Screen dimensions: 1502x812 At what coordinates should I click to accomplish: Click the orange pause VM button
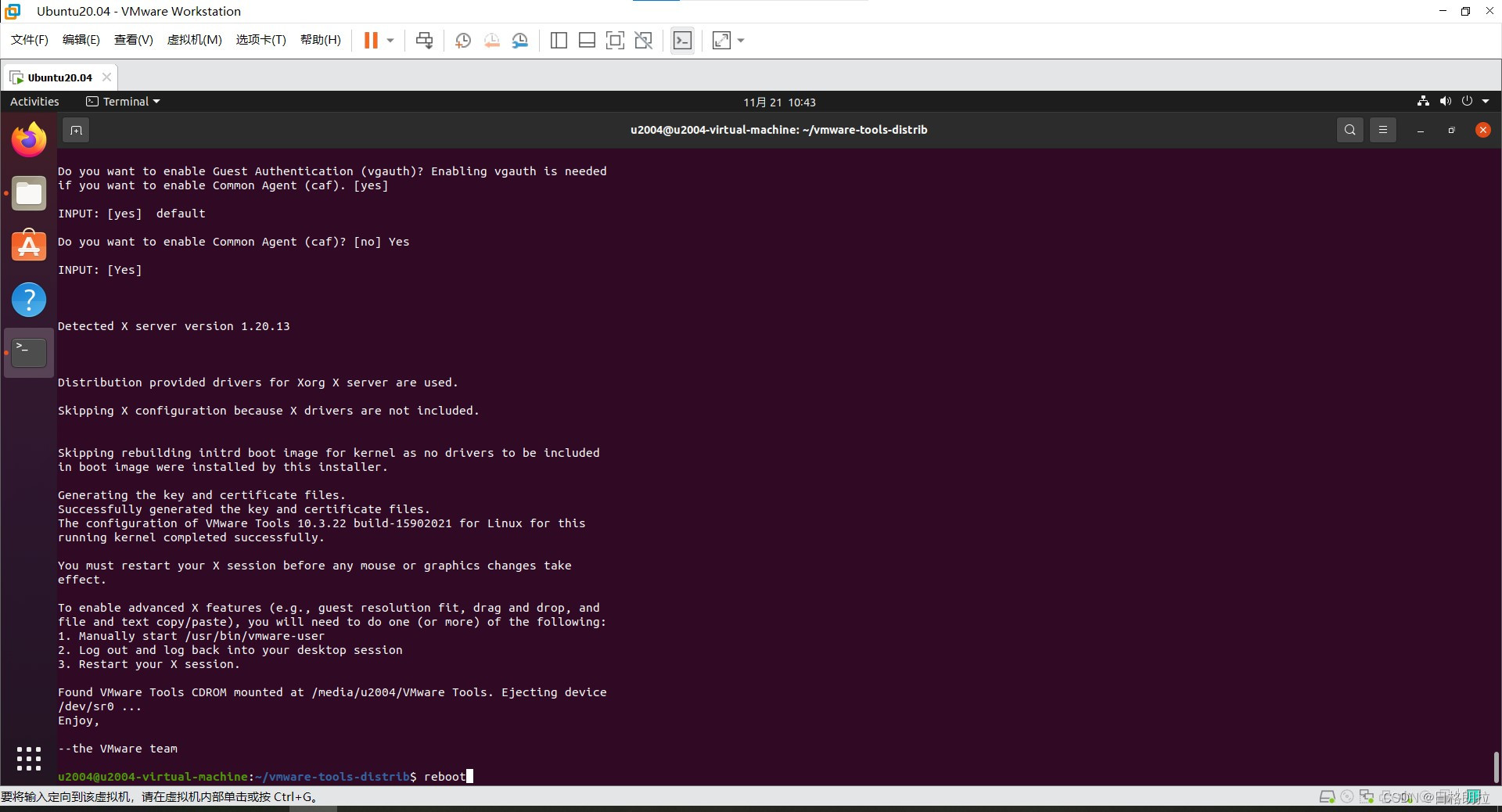point(371,41)
